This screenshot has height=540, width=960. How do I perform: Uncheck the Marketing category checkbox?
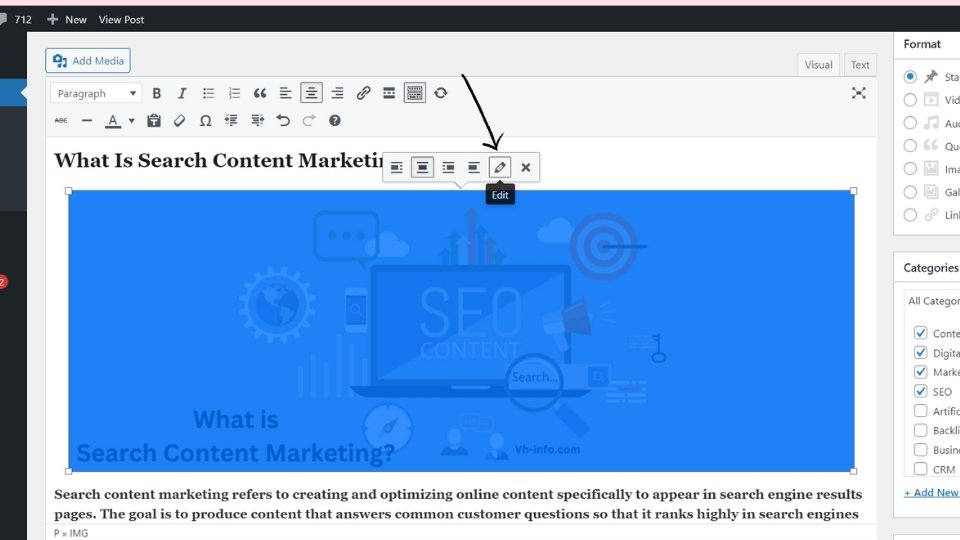pos(920,372)
